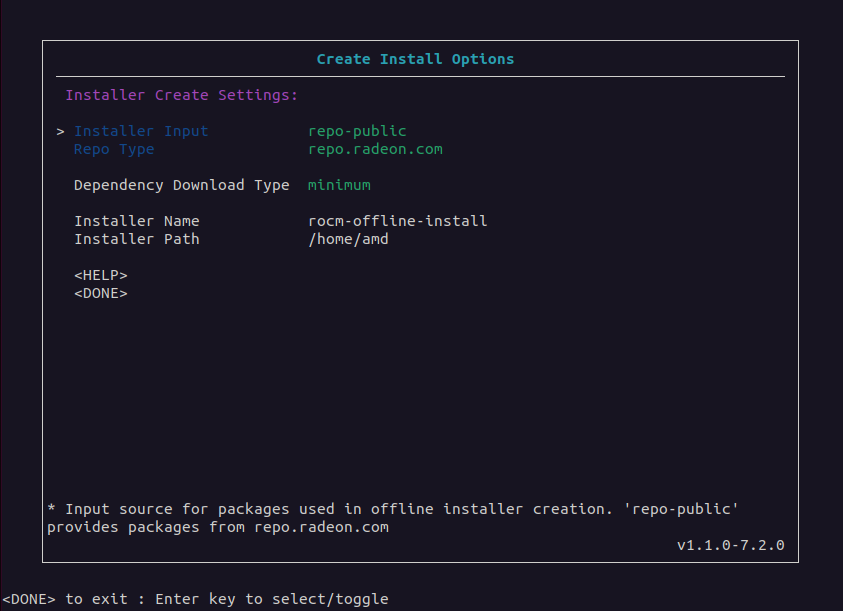Open the <HELP> entry

(x=101, y=275)
